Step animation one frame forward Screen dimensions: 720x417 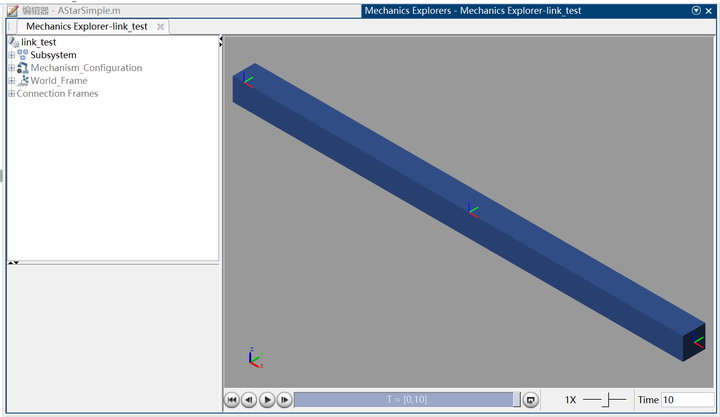284,400
